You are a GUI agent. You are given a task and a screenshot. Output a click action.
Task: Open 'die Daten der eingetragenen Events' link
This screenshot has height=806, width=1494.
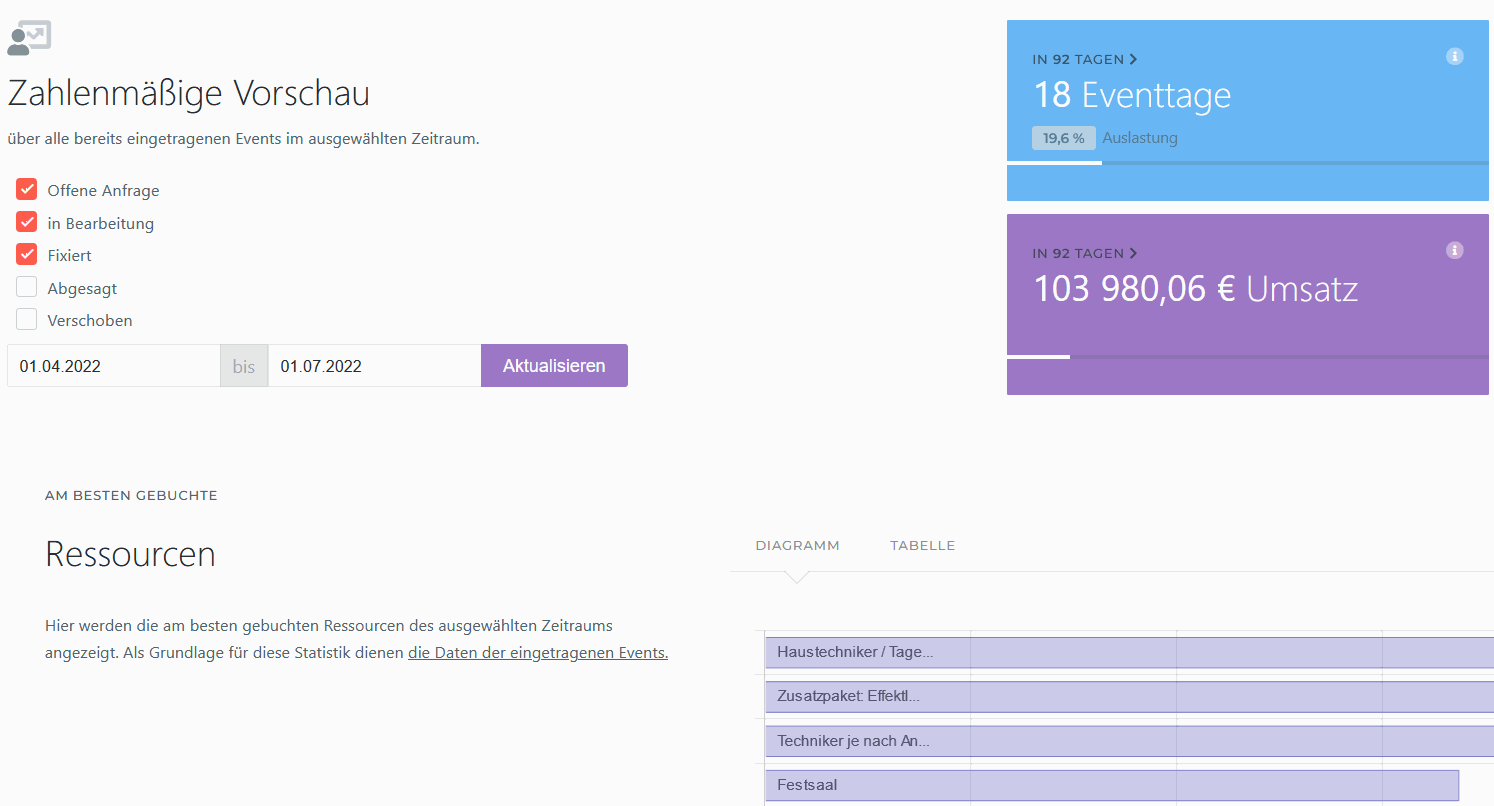[537, 653]
